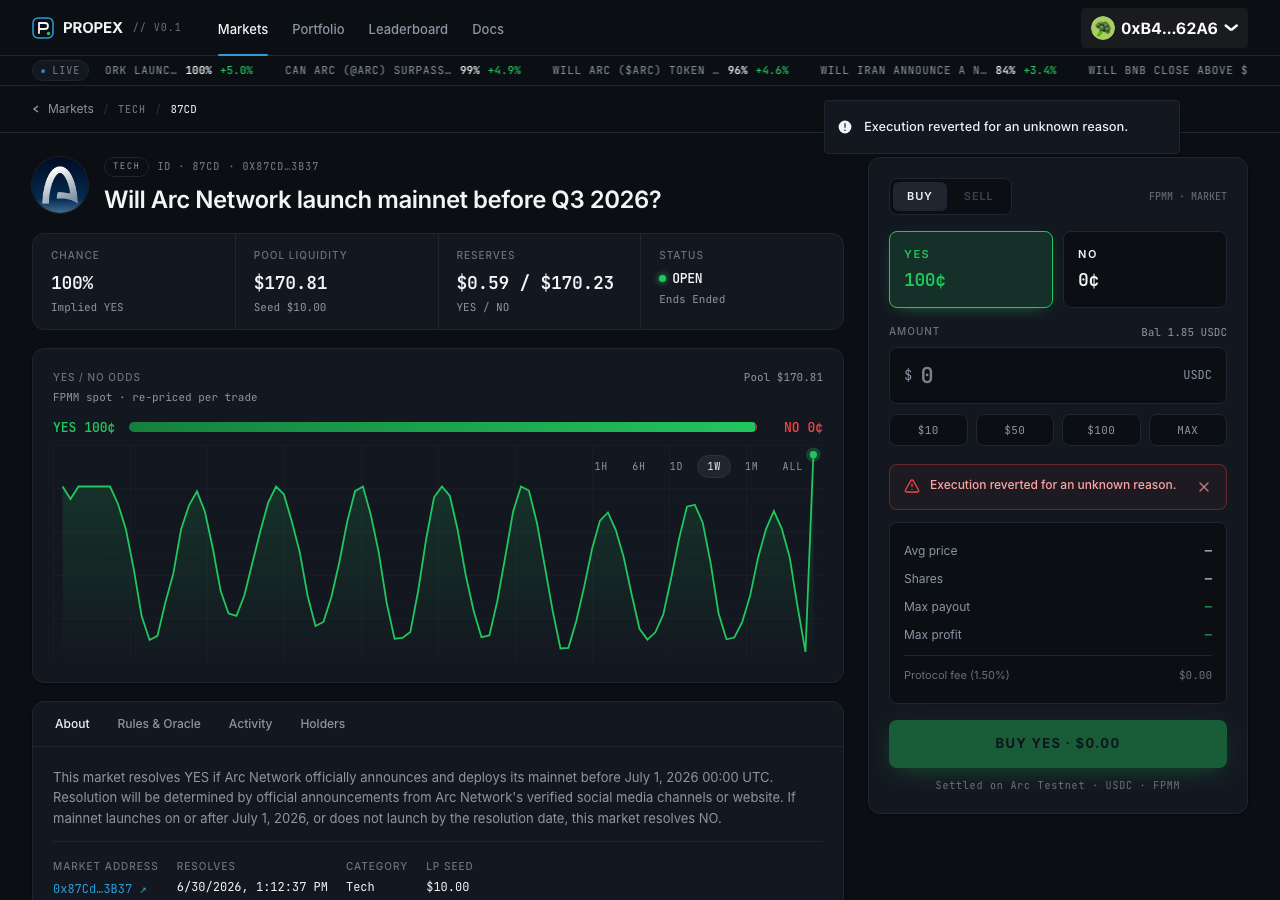The image size is (1280, 900).
Task: Click the Avg price row
Action: (x=1058, y=551)
